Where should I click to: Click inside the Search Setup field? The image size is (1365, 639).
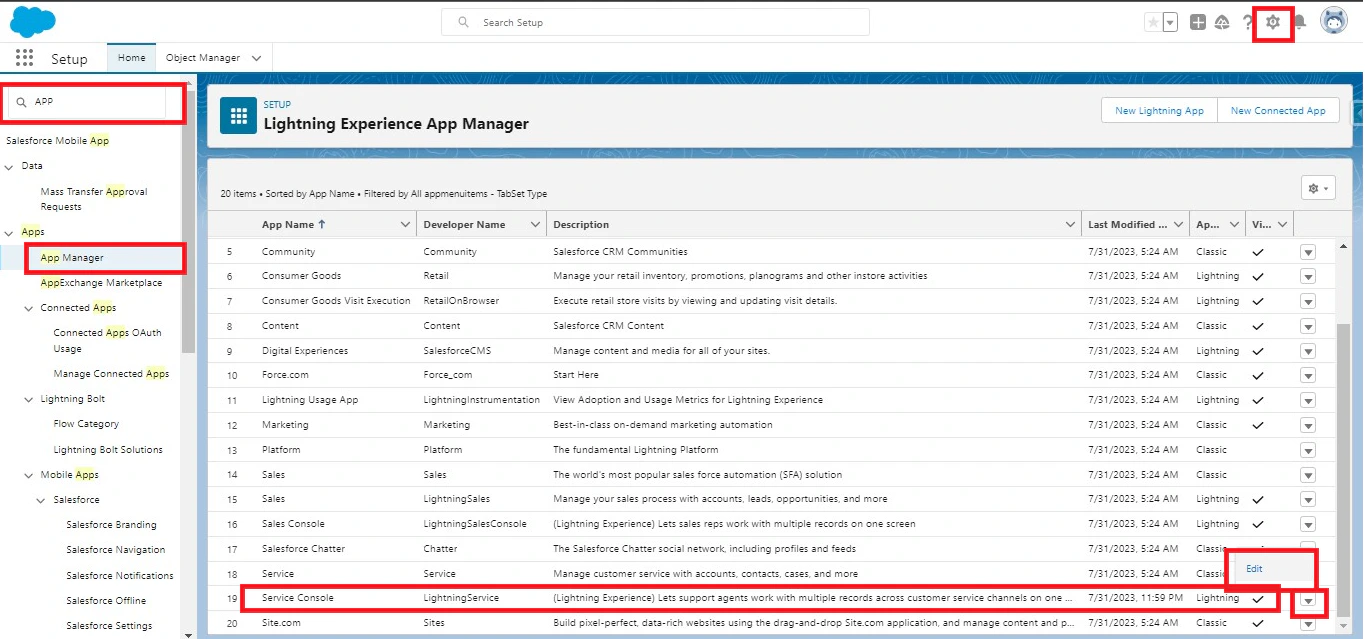click(655, 21)
